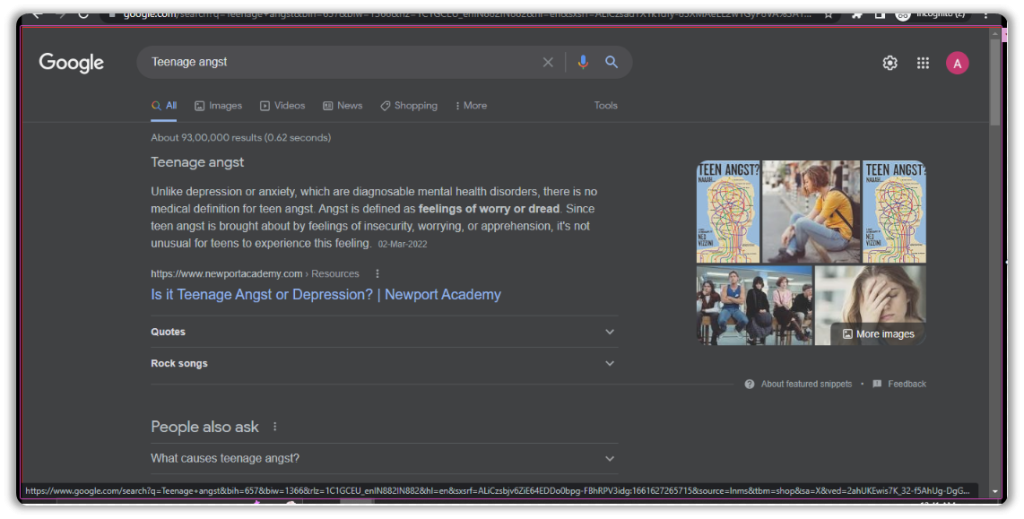Expand the Quotes section
The image size is (1024, 519).
pyautogui.click(x=384, y=332)
